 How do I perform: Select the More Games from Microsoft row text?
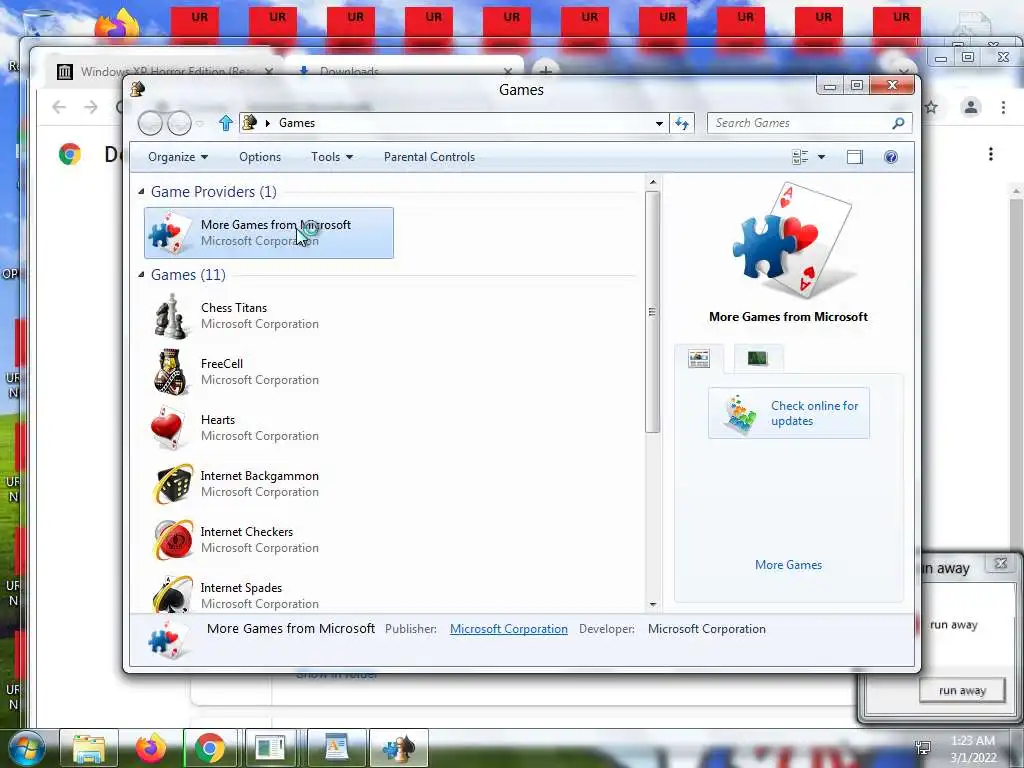tap(276, 225)
